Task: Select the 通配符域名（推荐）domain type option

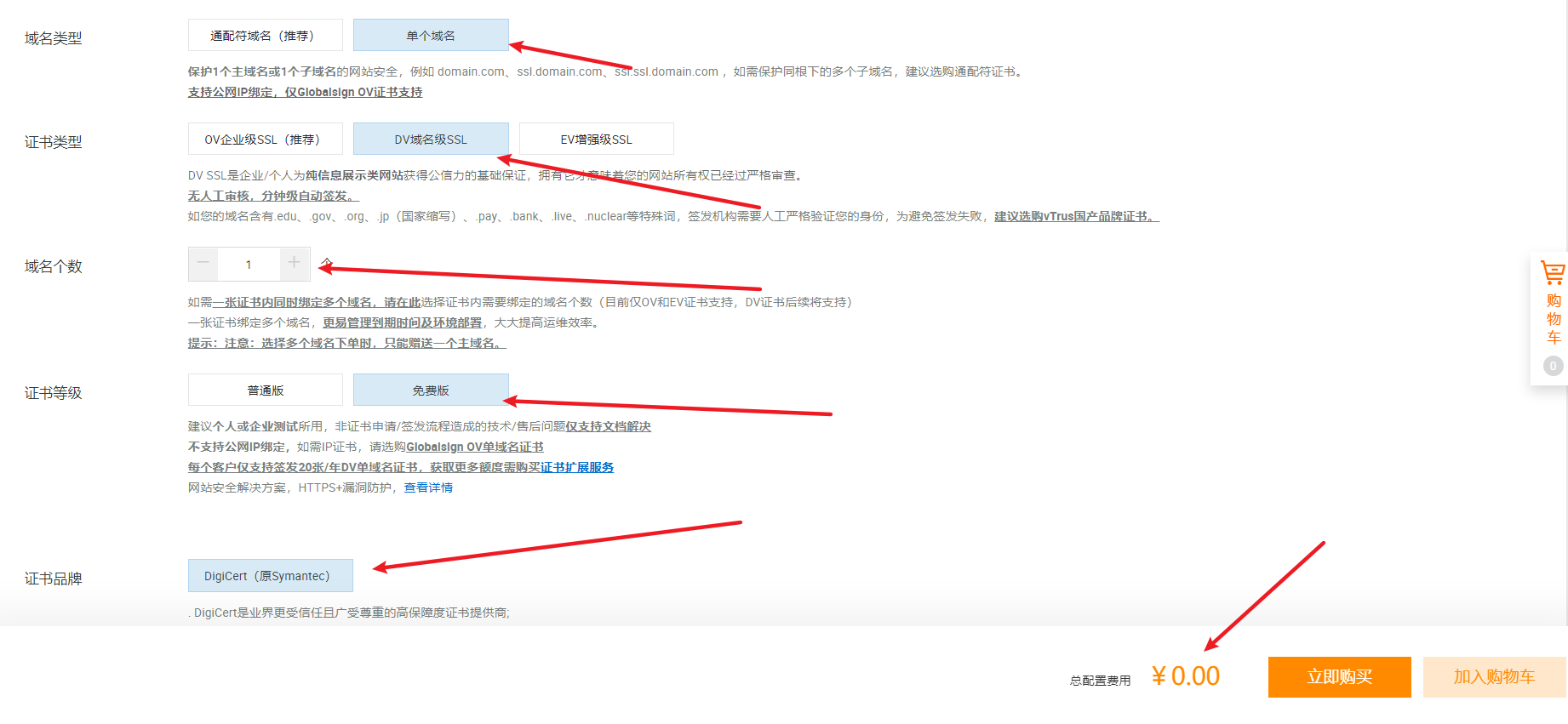Action: click(265, 36)
